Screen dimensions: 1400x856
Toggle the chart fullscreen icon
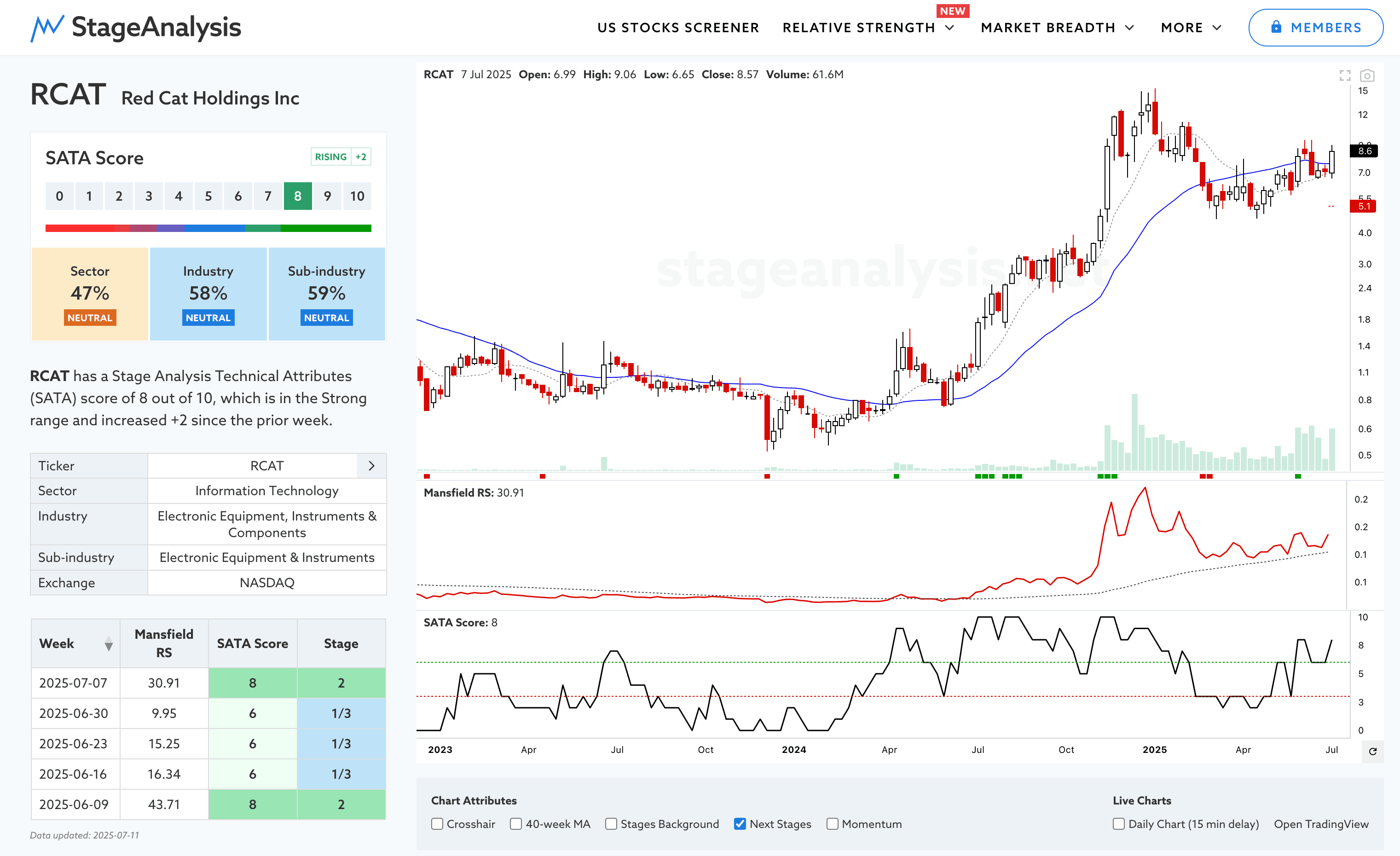coord(1345,75)
